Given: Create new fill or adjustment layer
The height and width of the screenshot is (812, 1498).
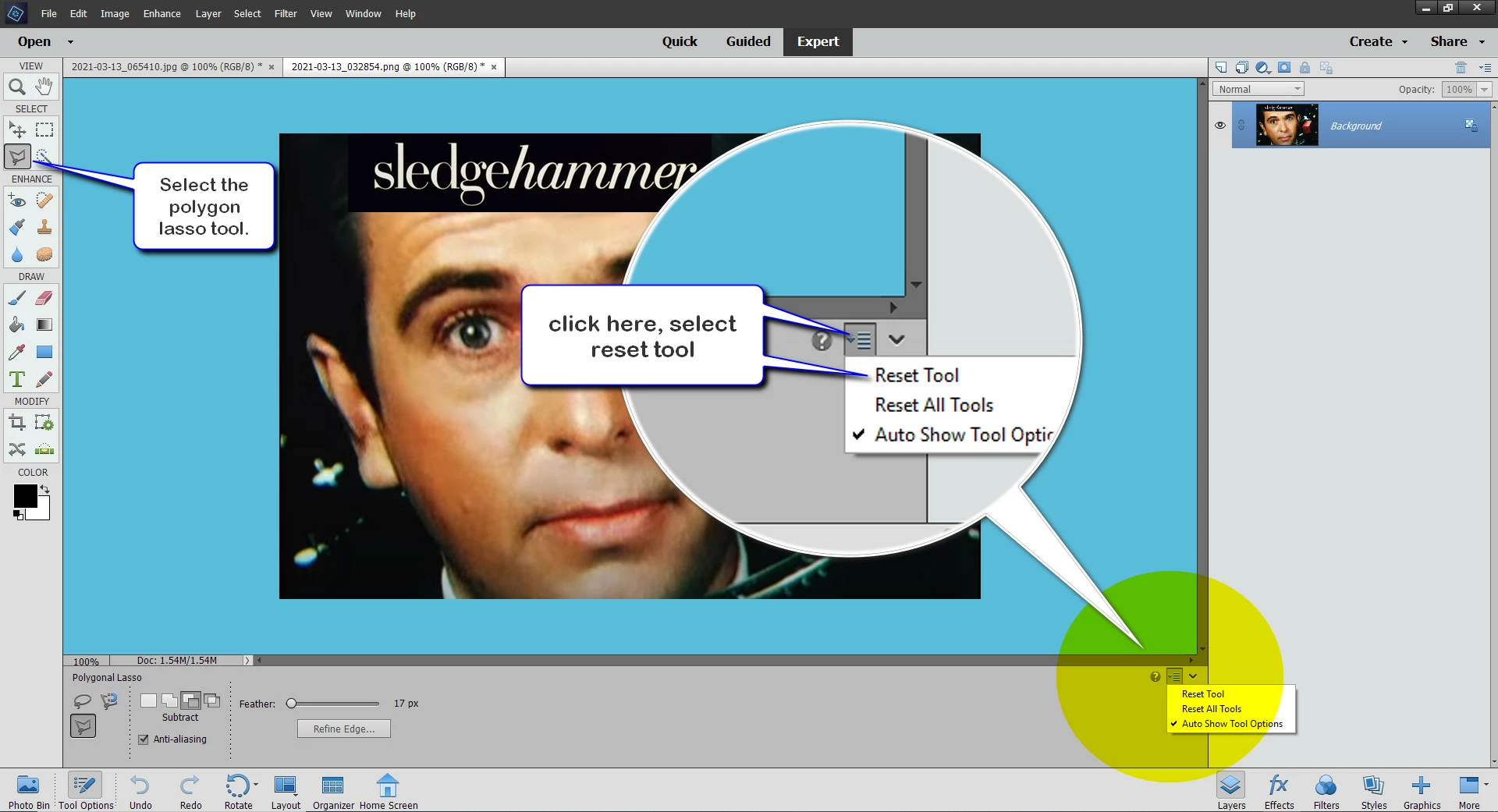Looking at the screenshot, I should (x=1262, y=68).
